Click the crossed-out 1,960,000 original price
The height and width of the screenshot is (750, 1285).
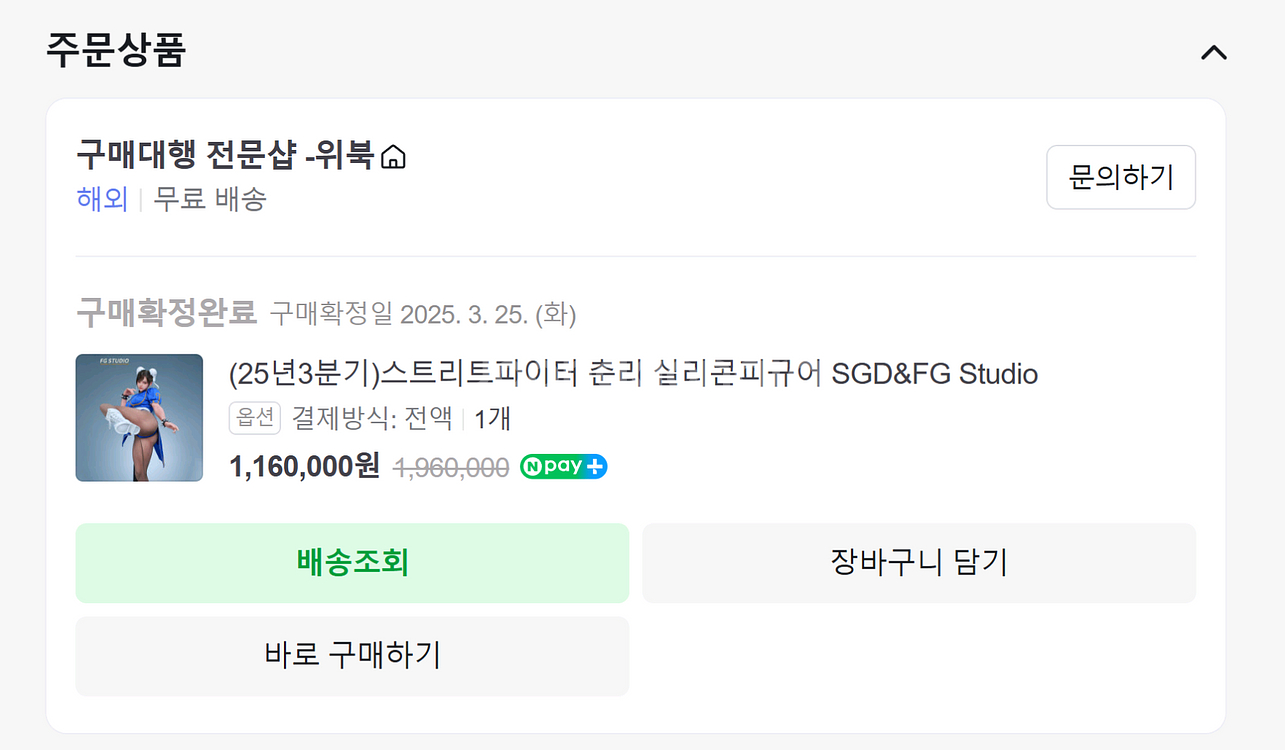click(452, 467)
